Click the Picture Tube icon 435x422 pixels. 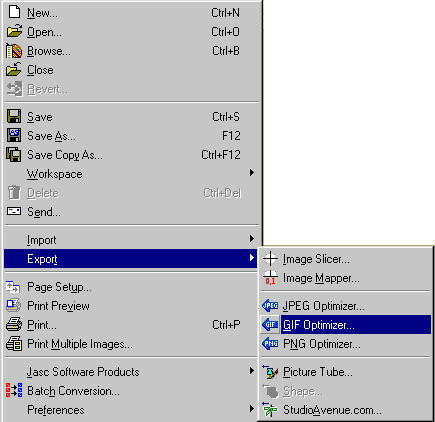tap(270, 372)
